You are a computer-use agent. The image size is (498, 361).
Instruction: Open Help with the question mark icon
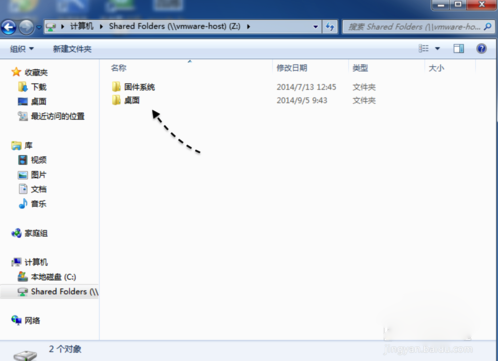pyautogui.click(x=481, y=49)
